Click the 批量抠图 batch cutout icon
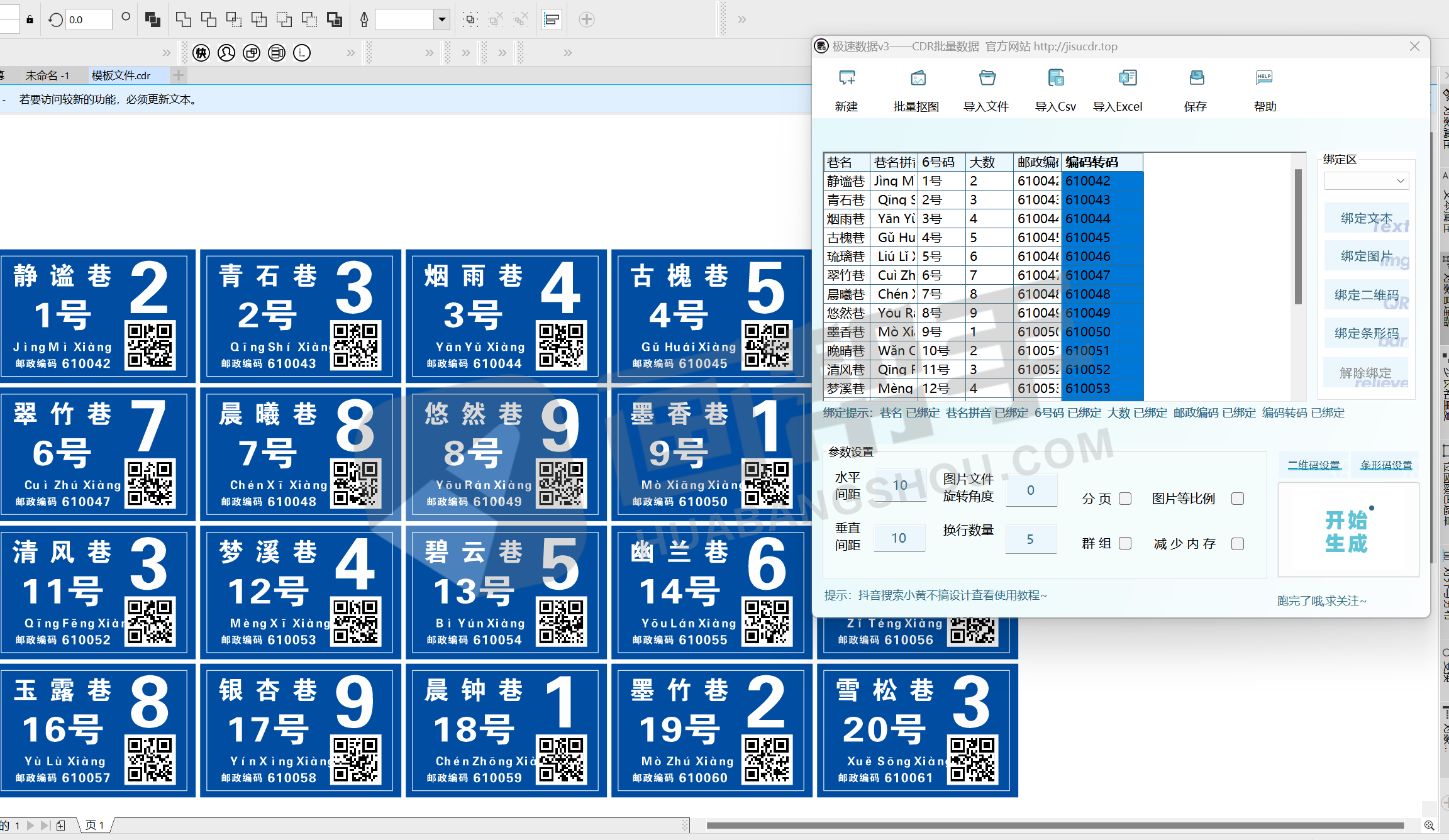1449x840 pixels. click(918, 79)
